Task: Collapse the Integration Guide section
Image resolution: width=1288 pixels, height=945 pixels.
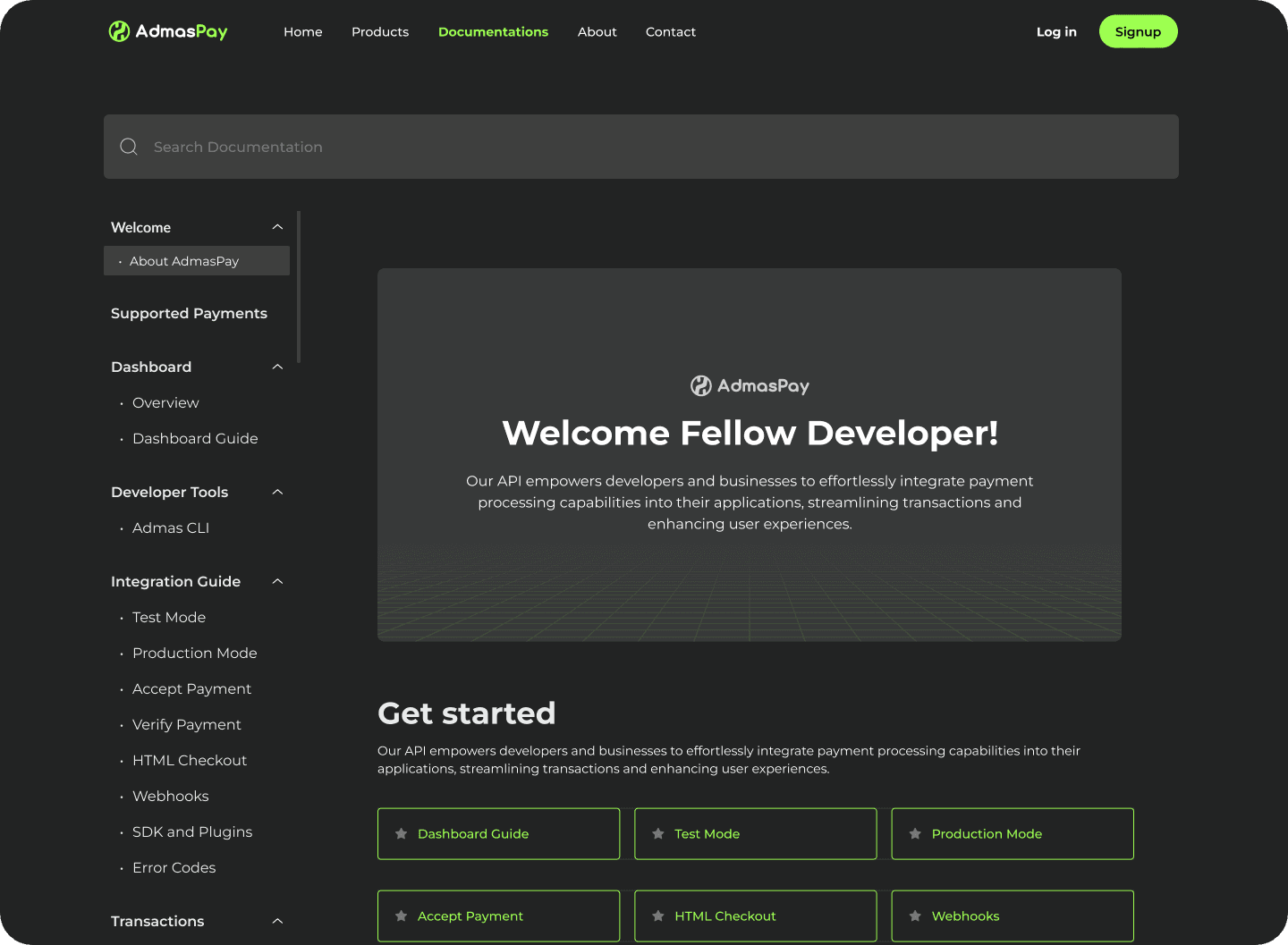Action: [x=277, y=581]
